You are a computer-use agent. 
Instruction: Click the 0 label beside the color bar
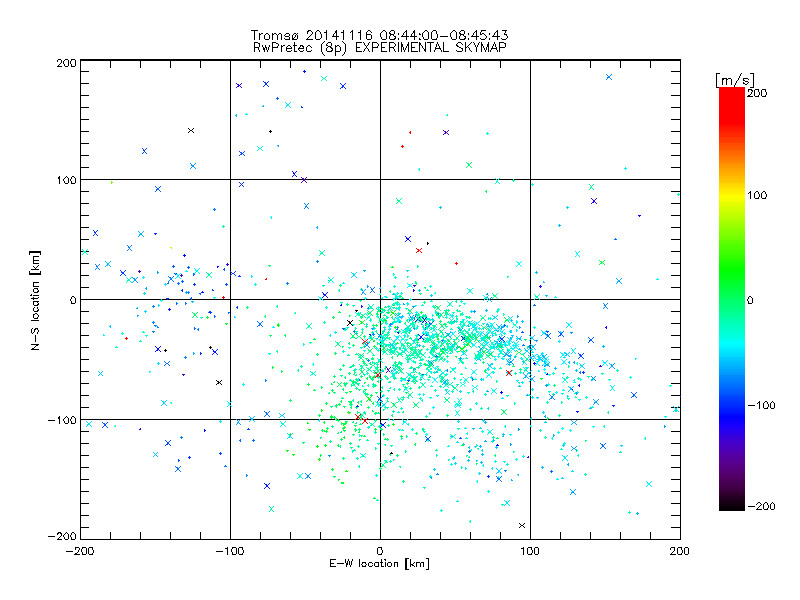[x=750, y=300]
